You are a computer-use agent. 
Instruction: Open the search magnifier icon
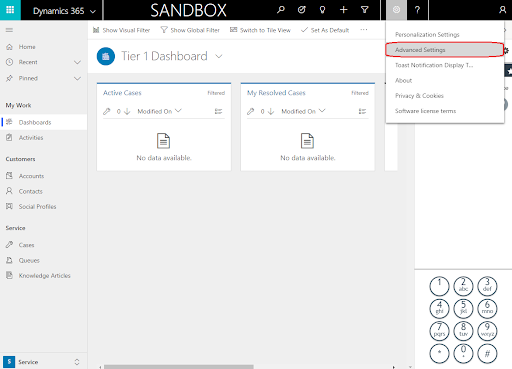pyautogui.click(x=281, y=10)
